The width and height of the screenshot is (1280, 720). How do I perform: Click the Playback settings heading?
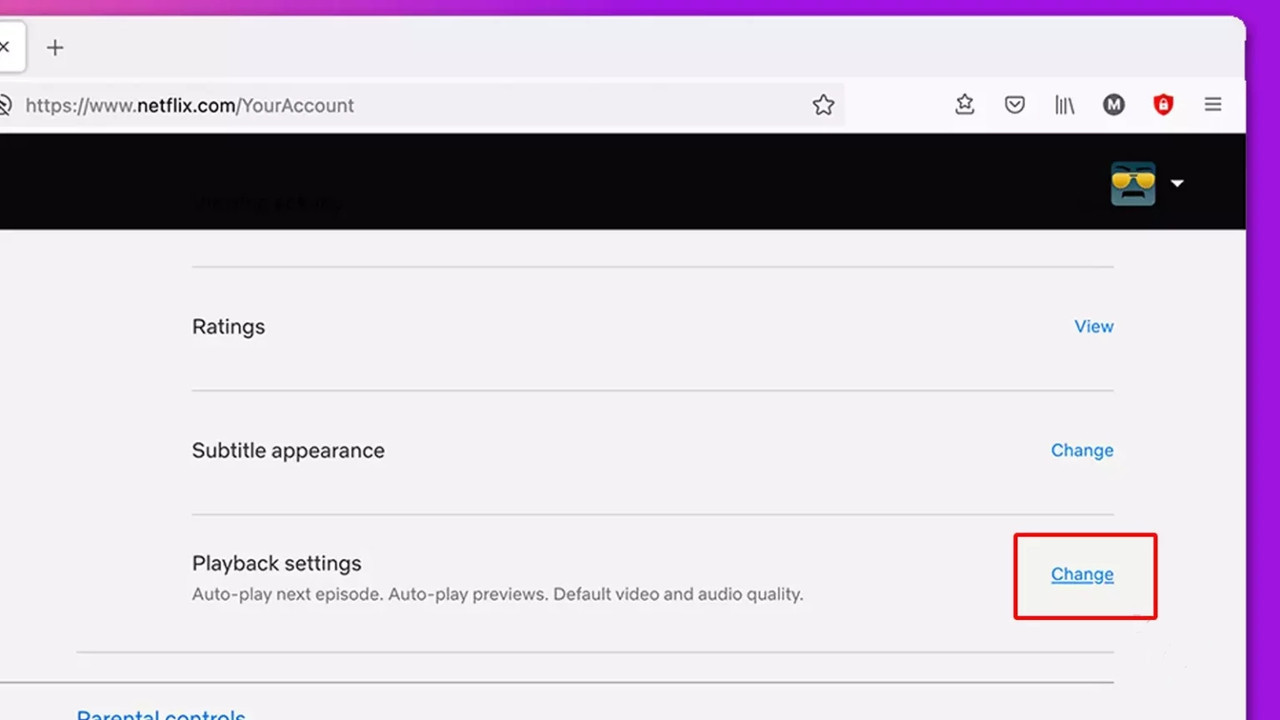[x=277, y=564]
